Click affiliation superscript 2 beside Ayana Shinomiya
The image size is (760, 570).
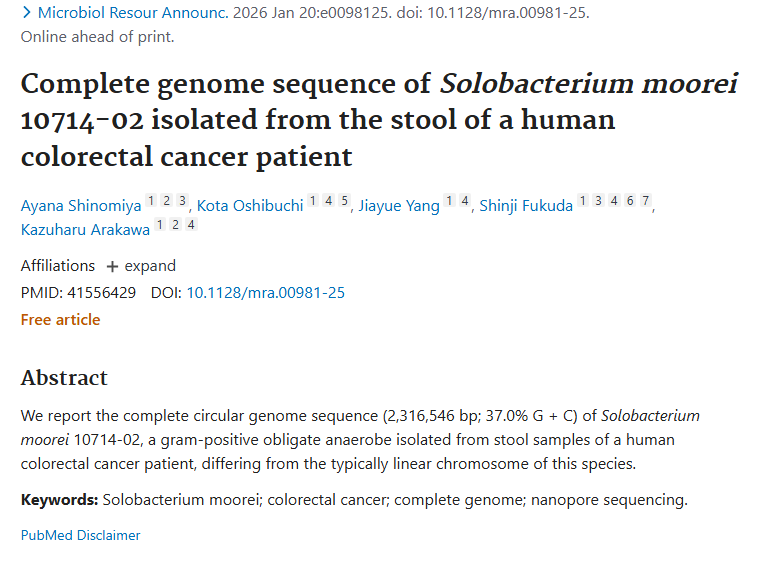[x=167, y=201]
